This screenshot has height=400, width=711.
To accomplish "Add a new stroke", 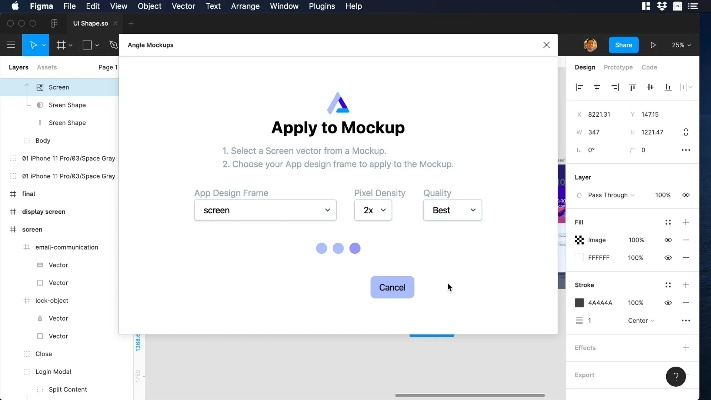I will [x=686, y=285].
